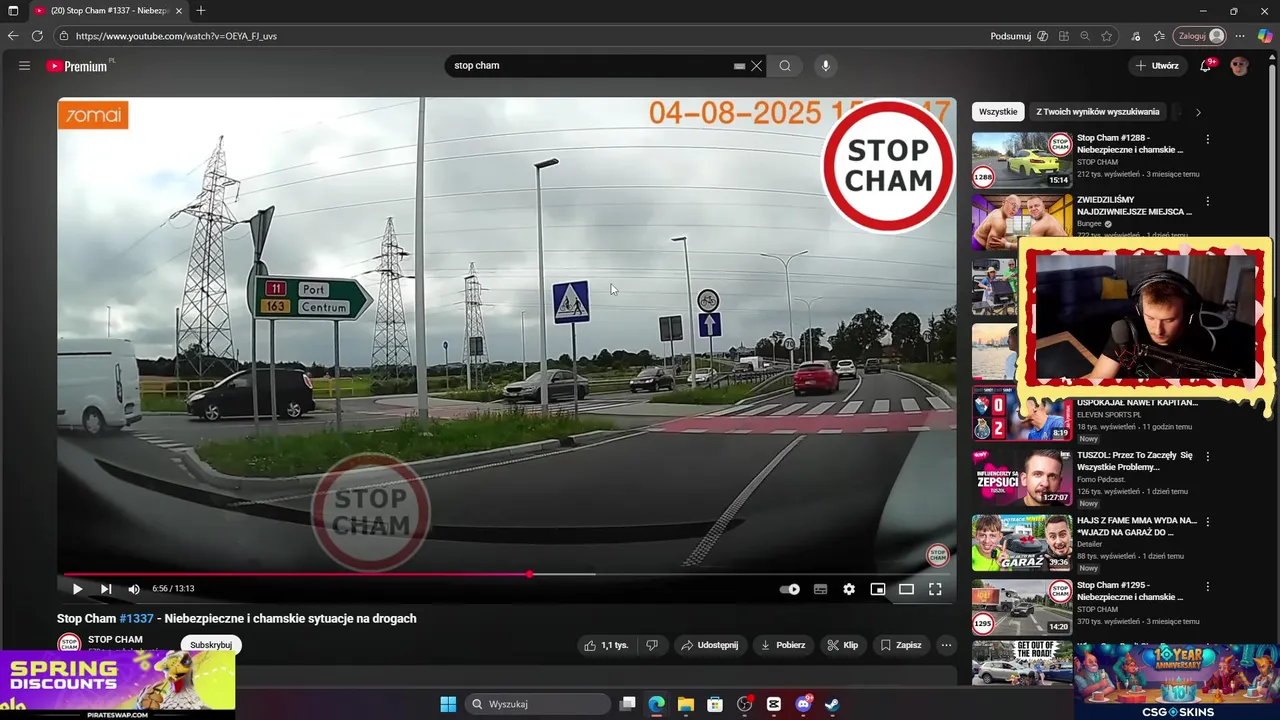Mute the video volume
This screenshot has width=1280, height=720.
pyautogui.click(x=134, y=589)
